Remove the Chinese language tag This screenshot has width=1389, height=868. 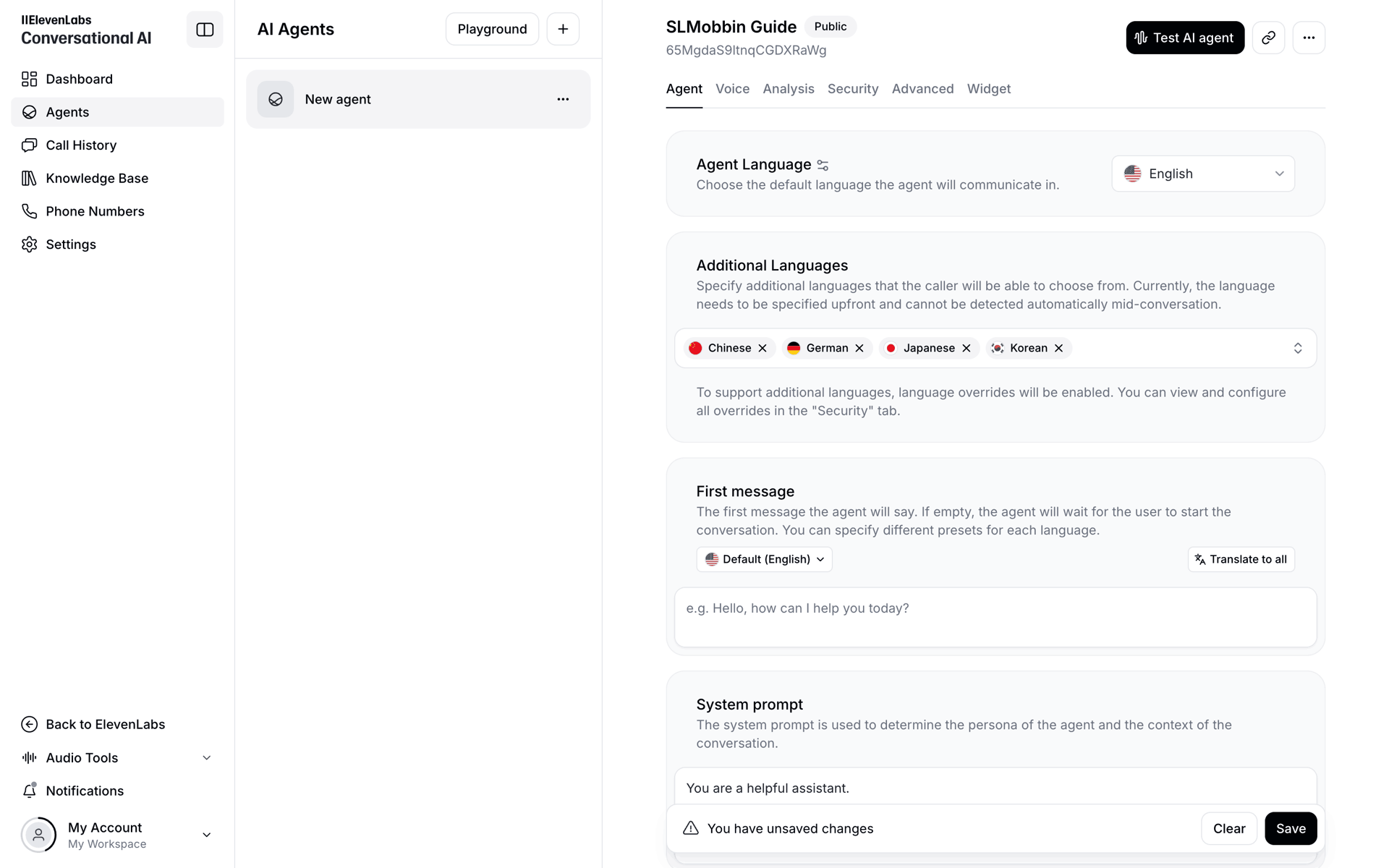point(763,348)
